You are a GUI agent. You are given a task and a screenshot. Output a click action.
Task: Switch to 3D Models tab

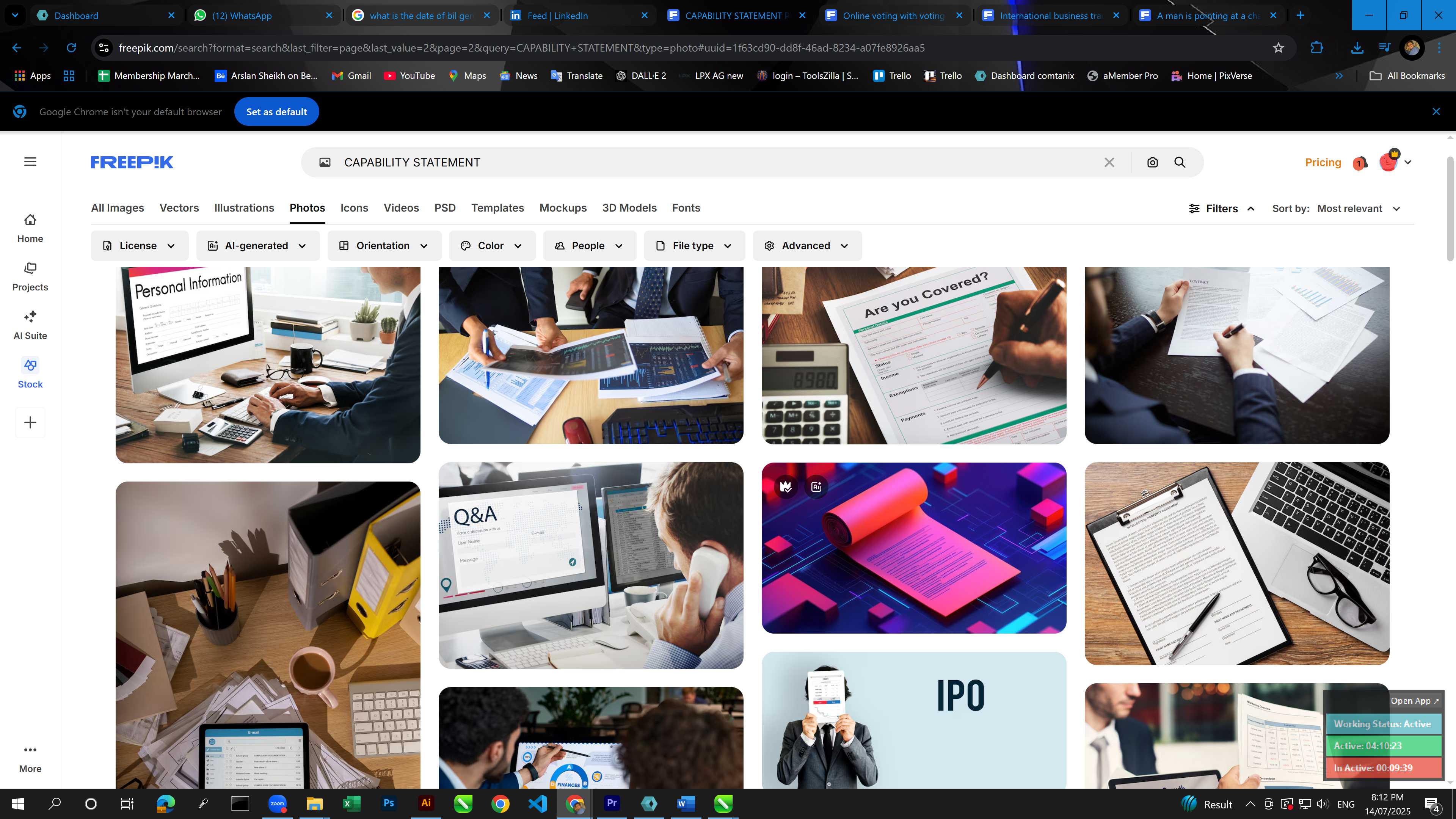coord(629,208)
